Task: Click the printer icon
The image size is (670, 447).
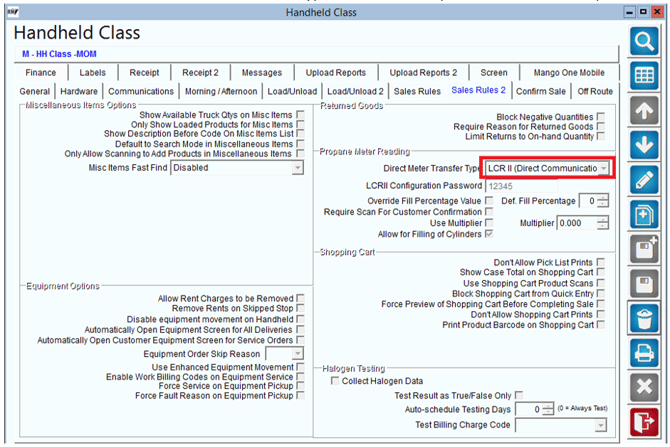Action: click(x=644, y=353)
